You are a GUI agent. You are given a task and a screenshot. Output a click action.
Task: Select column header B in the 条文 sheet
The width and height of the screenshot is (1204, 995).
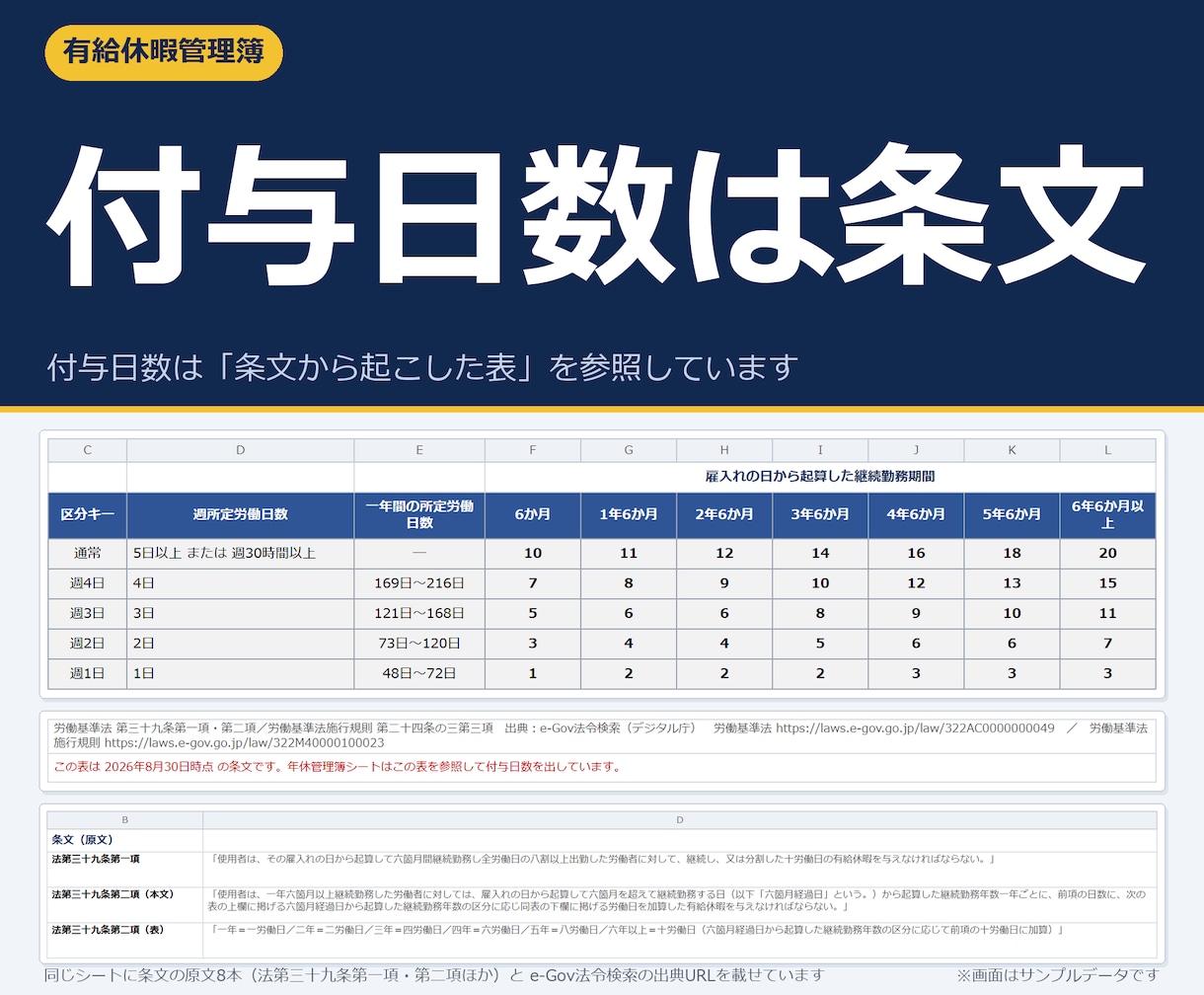(x=125, y=820)
